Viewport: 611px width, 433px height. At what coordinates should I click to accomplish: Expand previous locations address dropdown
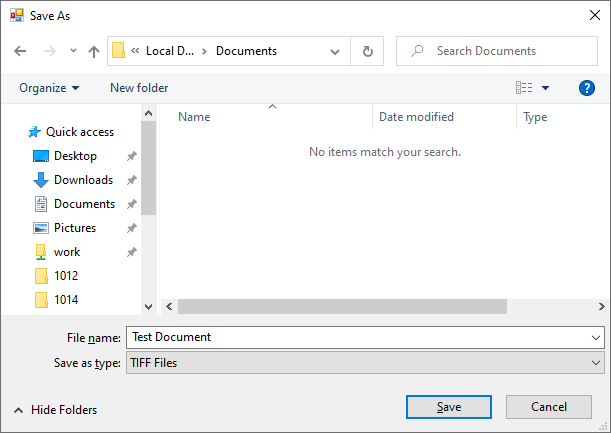(335, 51)
